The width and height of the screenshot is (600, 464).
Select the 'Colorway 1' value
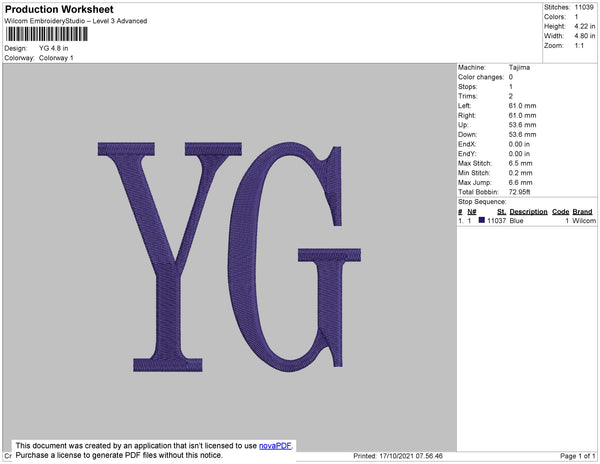[56, 58]
